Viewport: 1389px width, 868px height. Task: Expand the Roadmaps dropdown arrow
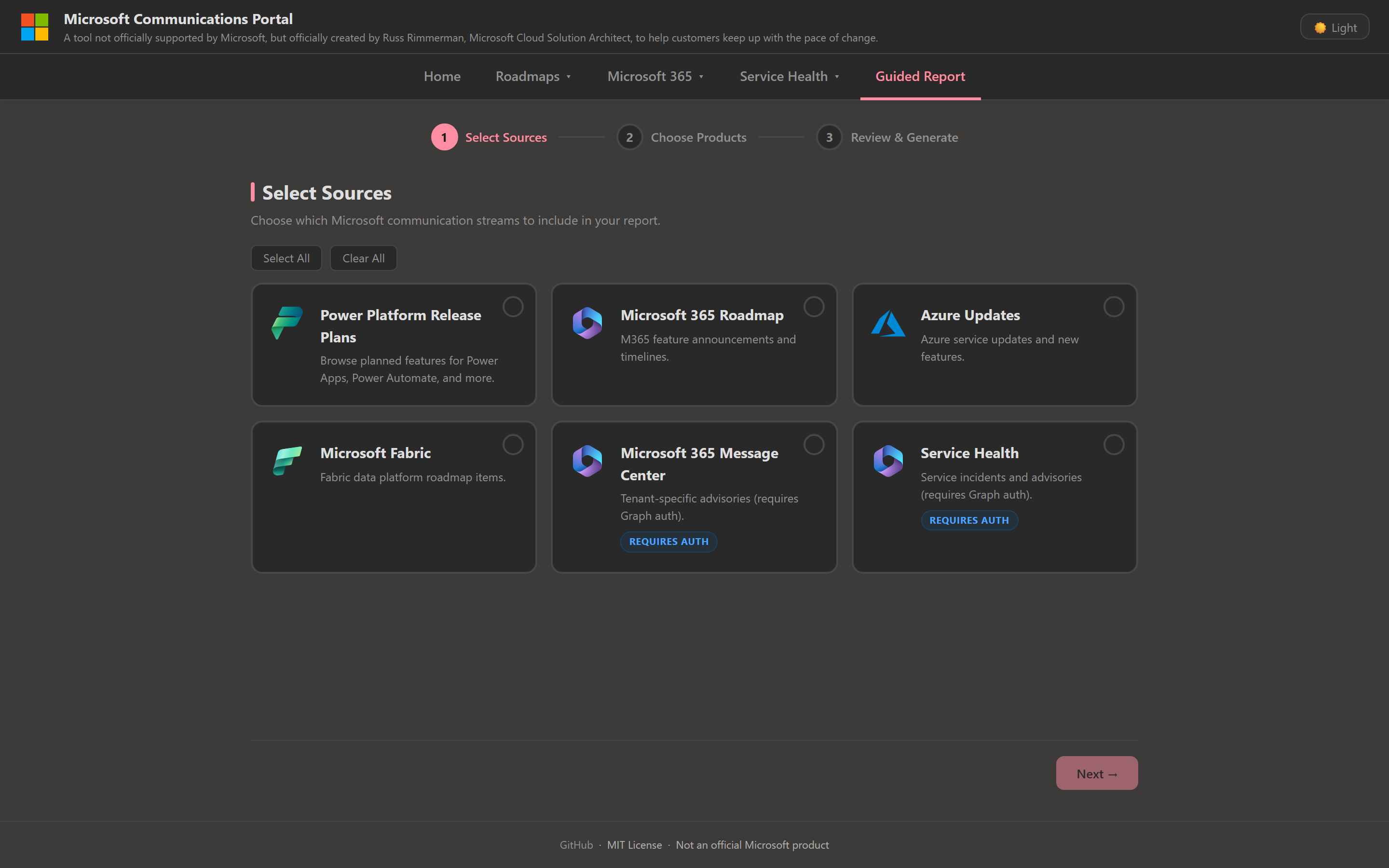(x=569, y=77)
